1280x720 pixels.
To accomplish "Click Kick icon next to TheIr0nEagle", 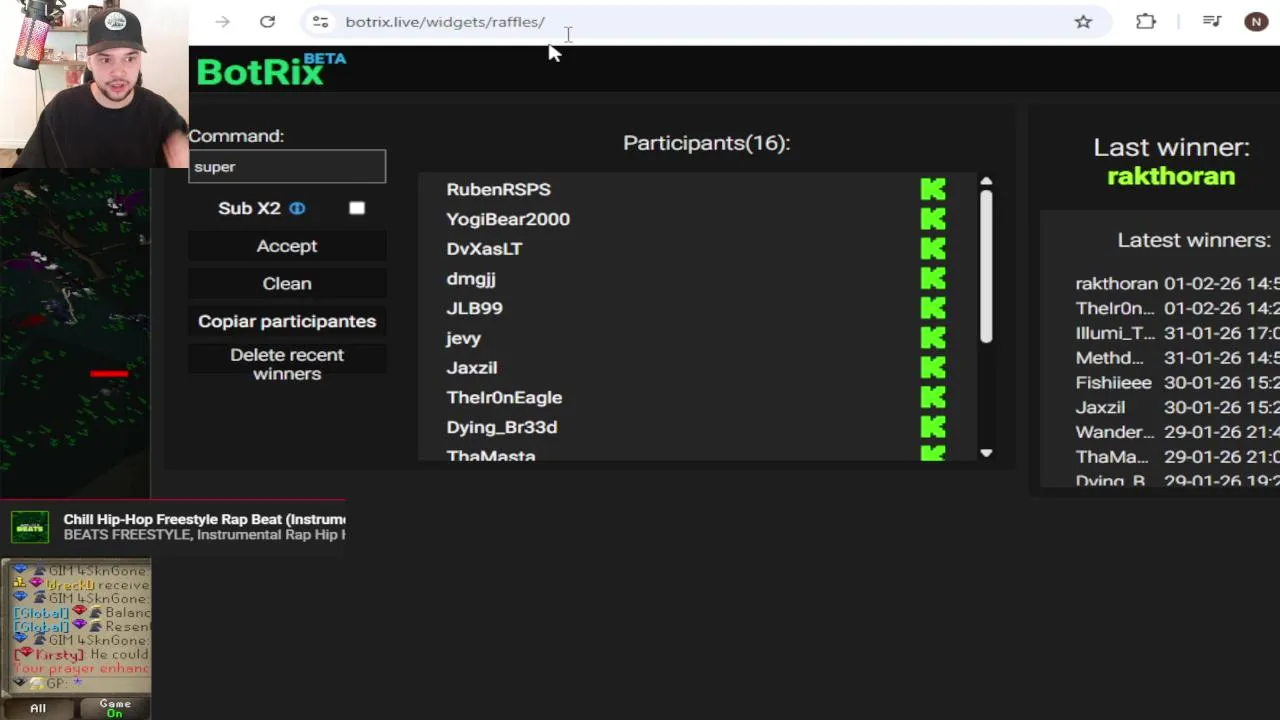I will 933,397.
